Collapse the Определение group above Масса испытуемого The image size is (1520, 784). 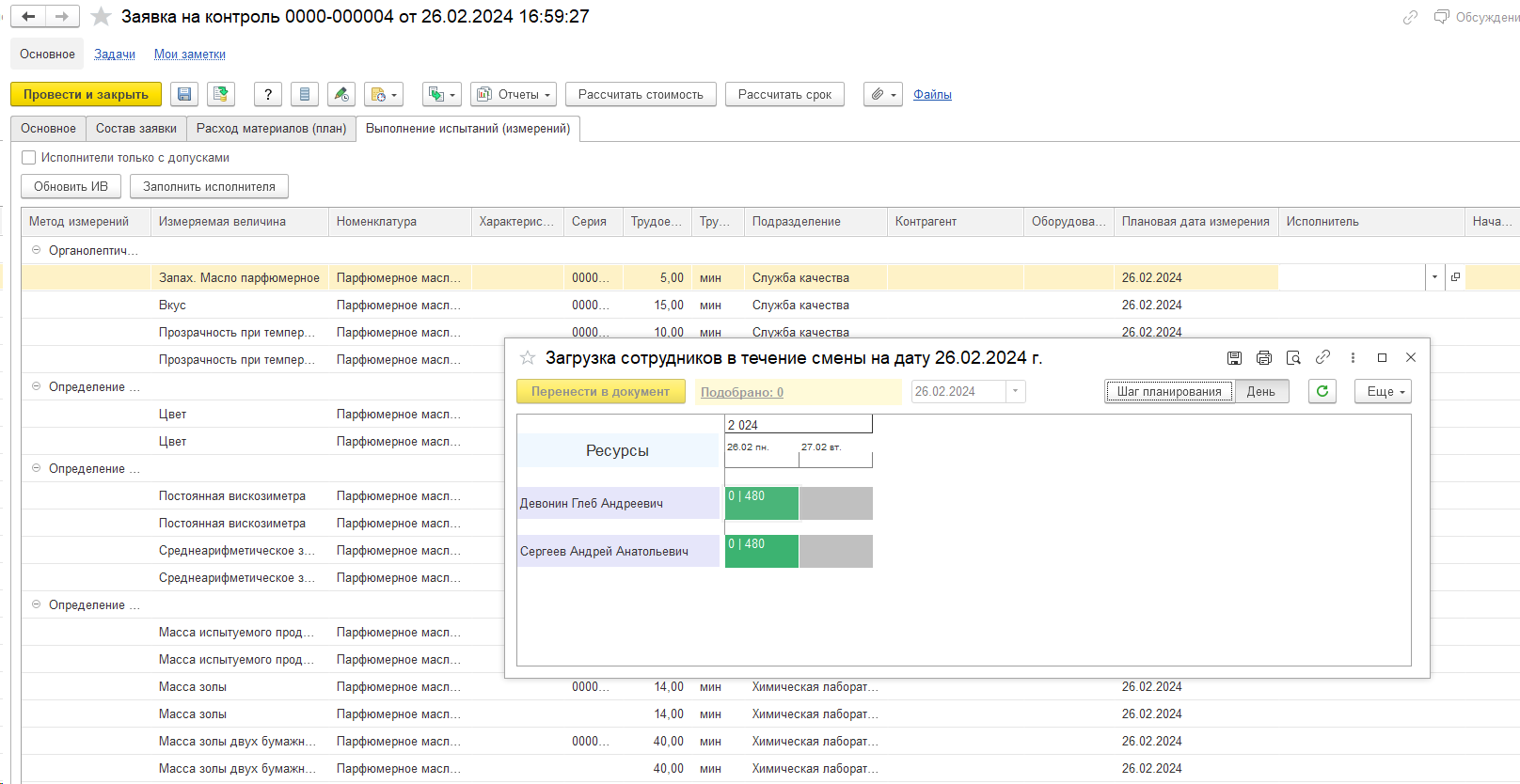(x=37, y=604)
